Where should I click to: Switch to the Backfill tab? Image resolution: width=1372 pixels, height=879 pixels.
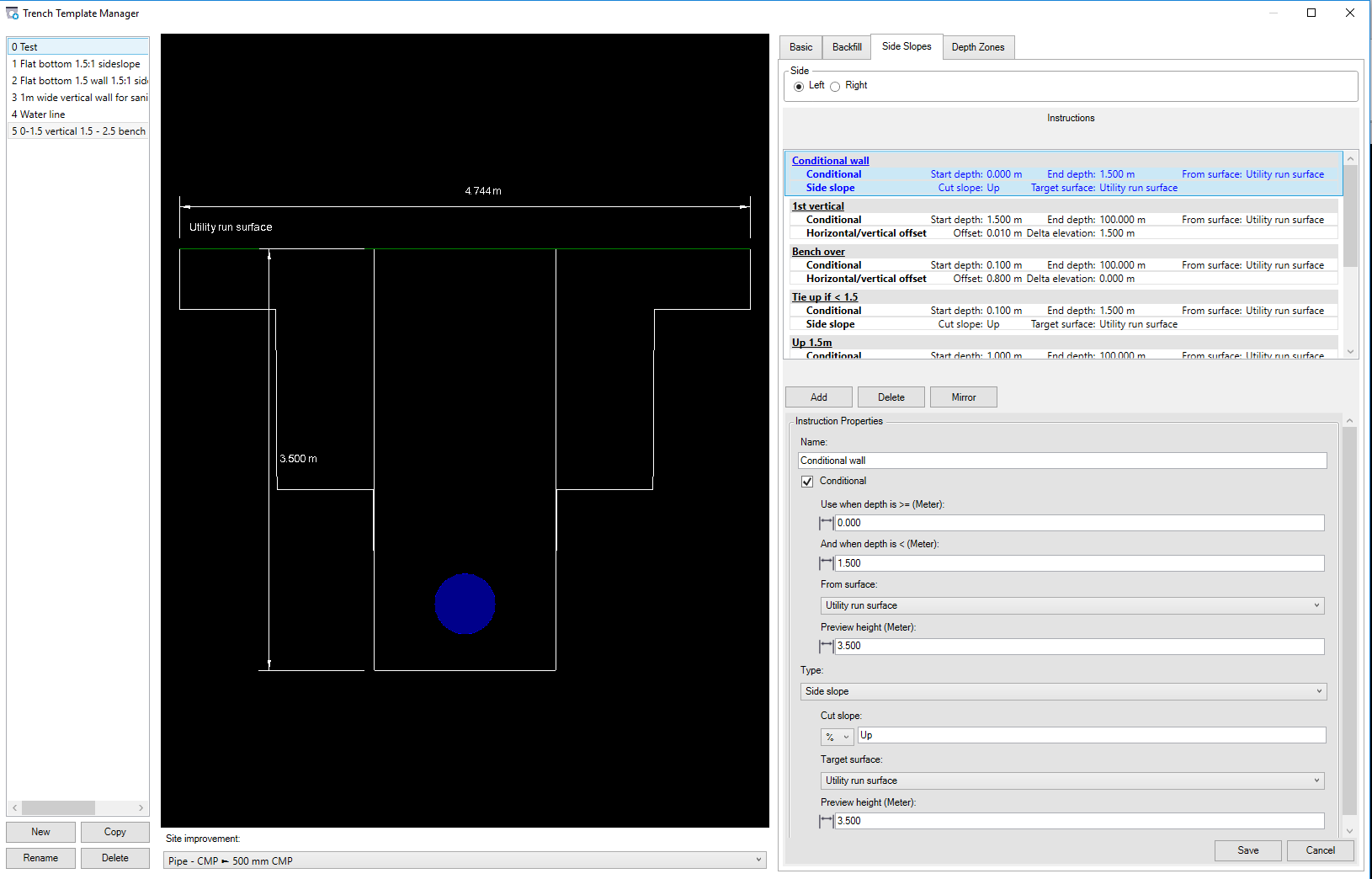point(846,47)
